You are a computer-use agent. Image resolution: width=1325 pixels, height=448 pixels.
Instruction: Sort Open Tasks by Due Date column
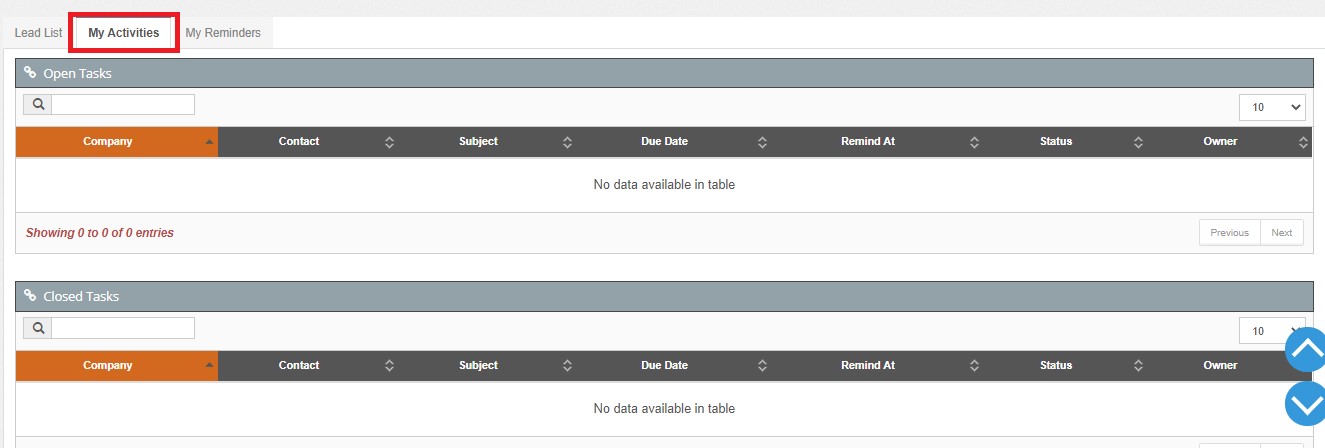point(664,142)
